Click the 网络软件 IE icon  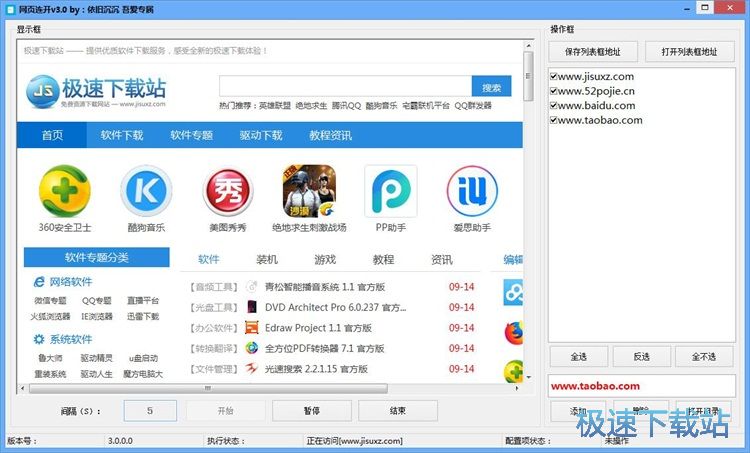39,282
